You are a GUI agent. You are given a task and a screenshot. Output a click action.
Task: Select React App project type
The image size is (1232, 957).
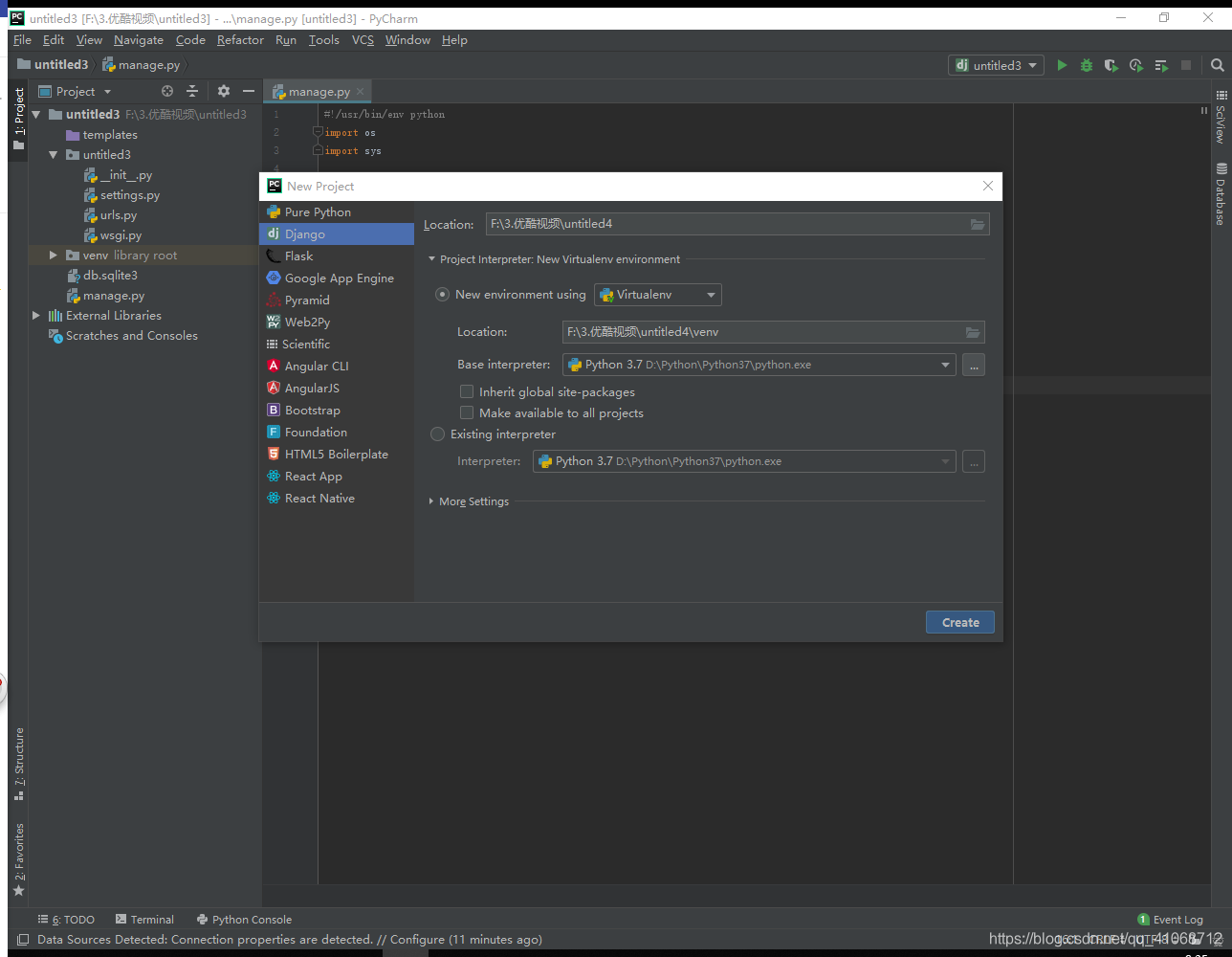[x=337, y=476]
